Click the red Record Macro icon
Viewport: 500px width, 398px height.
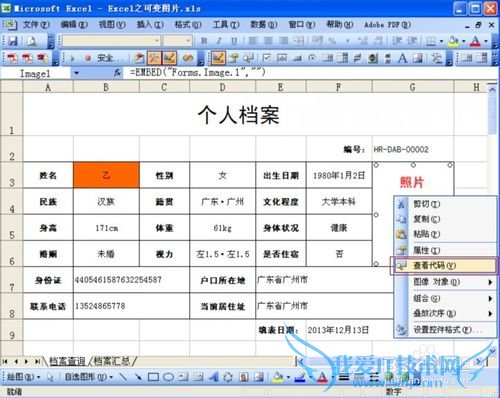click(88, 58)
